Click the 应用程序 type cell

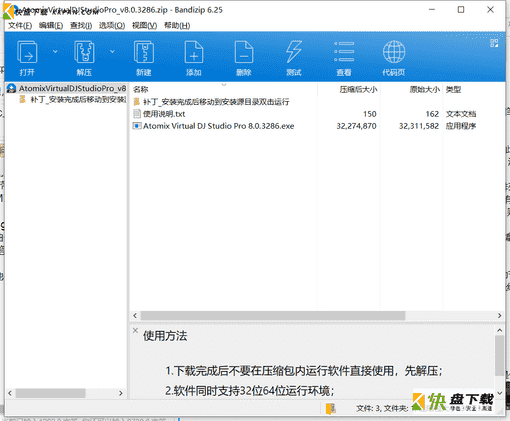pyautogui.click(x=461, y=126)
